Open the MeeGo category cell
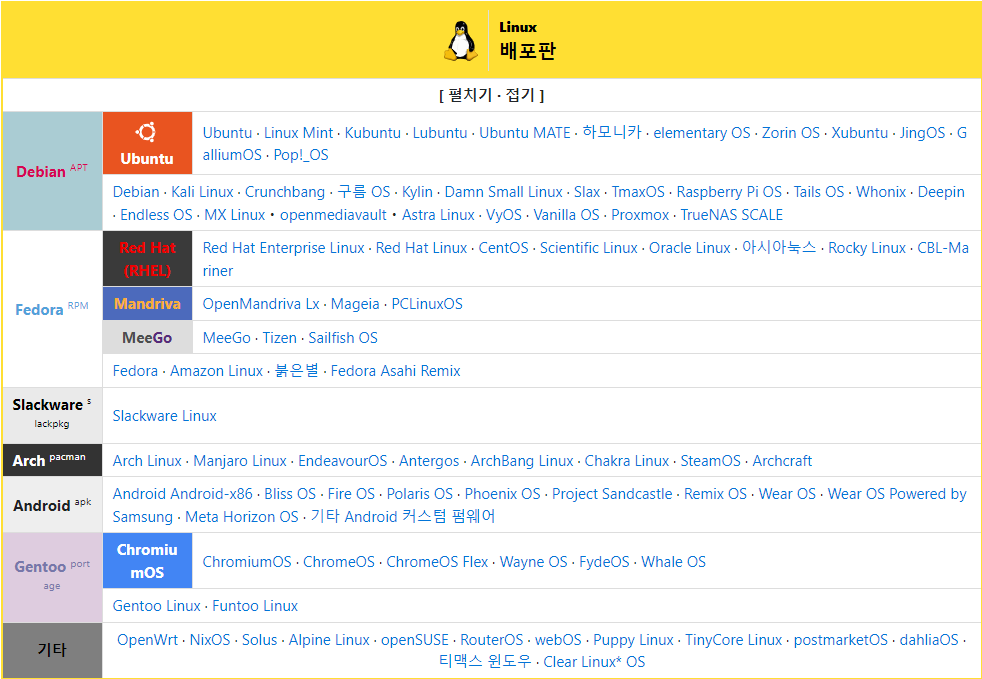The height and width of the screenshot is (679, 982). [147, 338]
